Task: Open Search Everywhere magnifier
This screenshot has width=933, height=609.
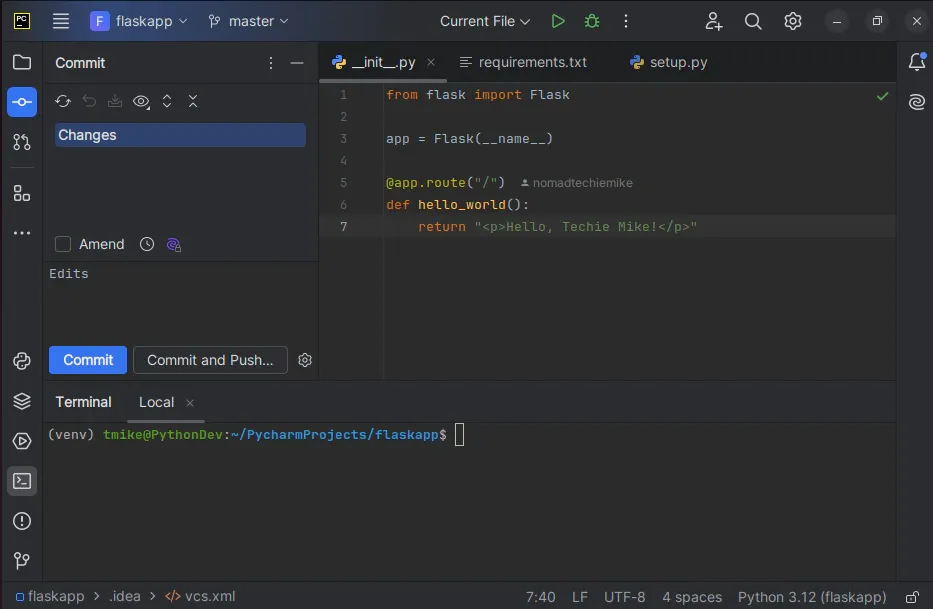Action: point(753,21)
